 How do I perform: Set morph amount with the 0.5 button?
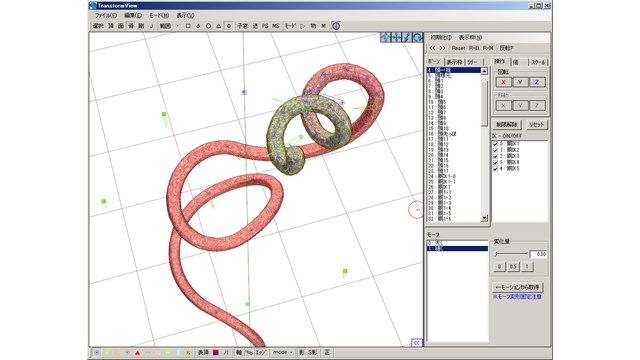(x=513, y=267)
